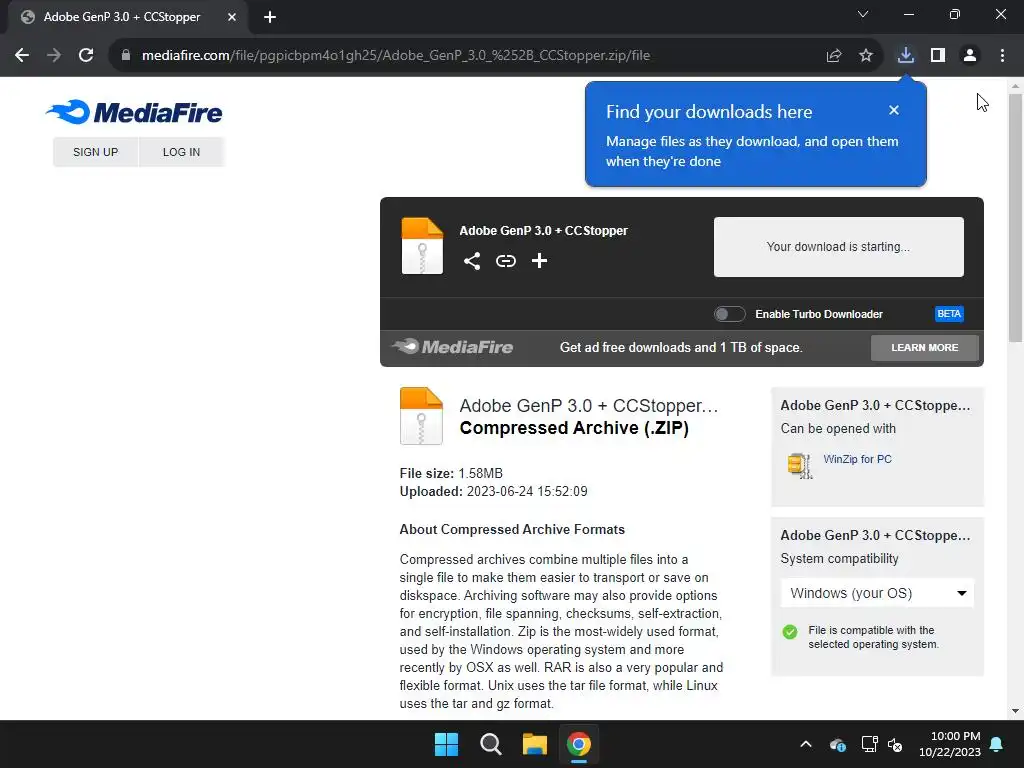
Task: Open the browser side panel
Action: click(938, 56)
